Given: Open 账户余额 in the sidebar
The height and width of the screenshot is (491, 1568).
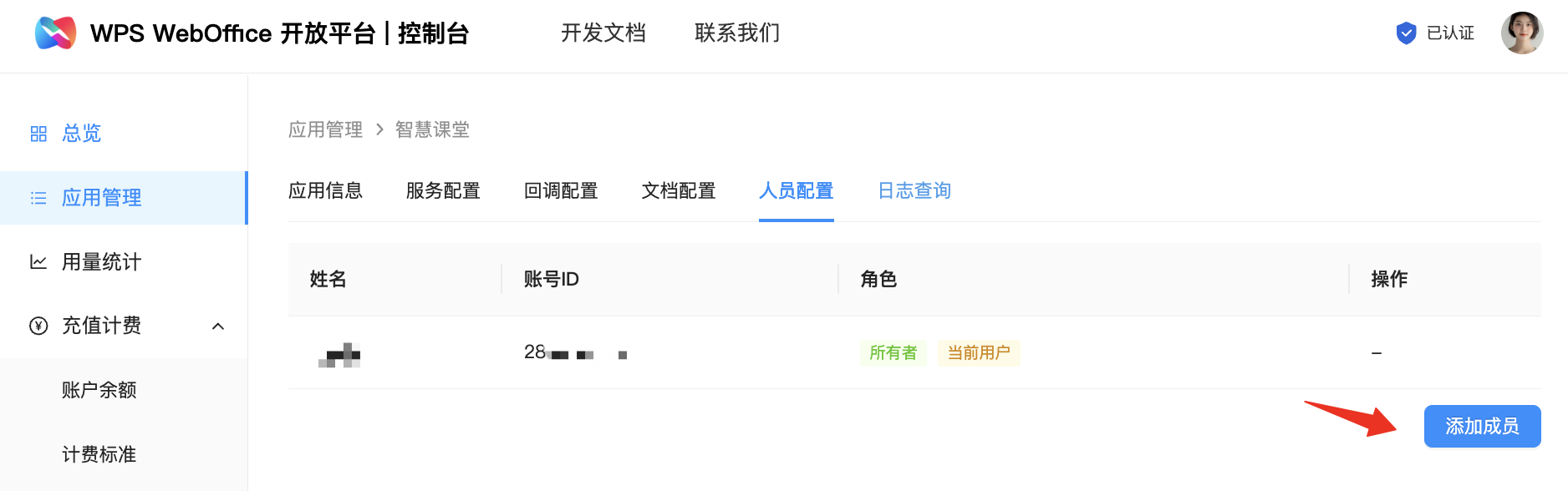Looking at the screenshot, I should pos(99,390).
